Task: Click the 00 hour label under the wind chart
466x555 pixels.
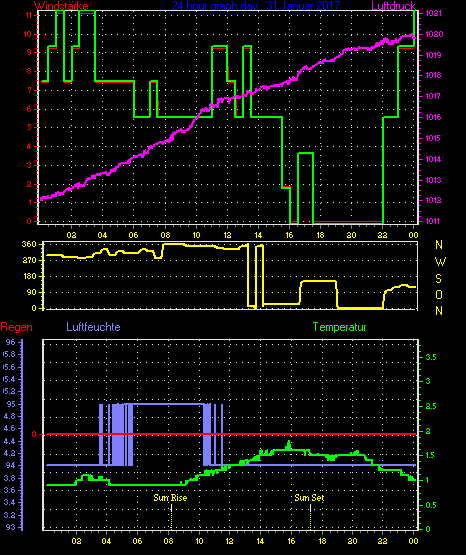Action: point(413,235)
